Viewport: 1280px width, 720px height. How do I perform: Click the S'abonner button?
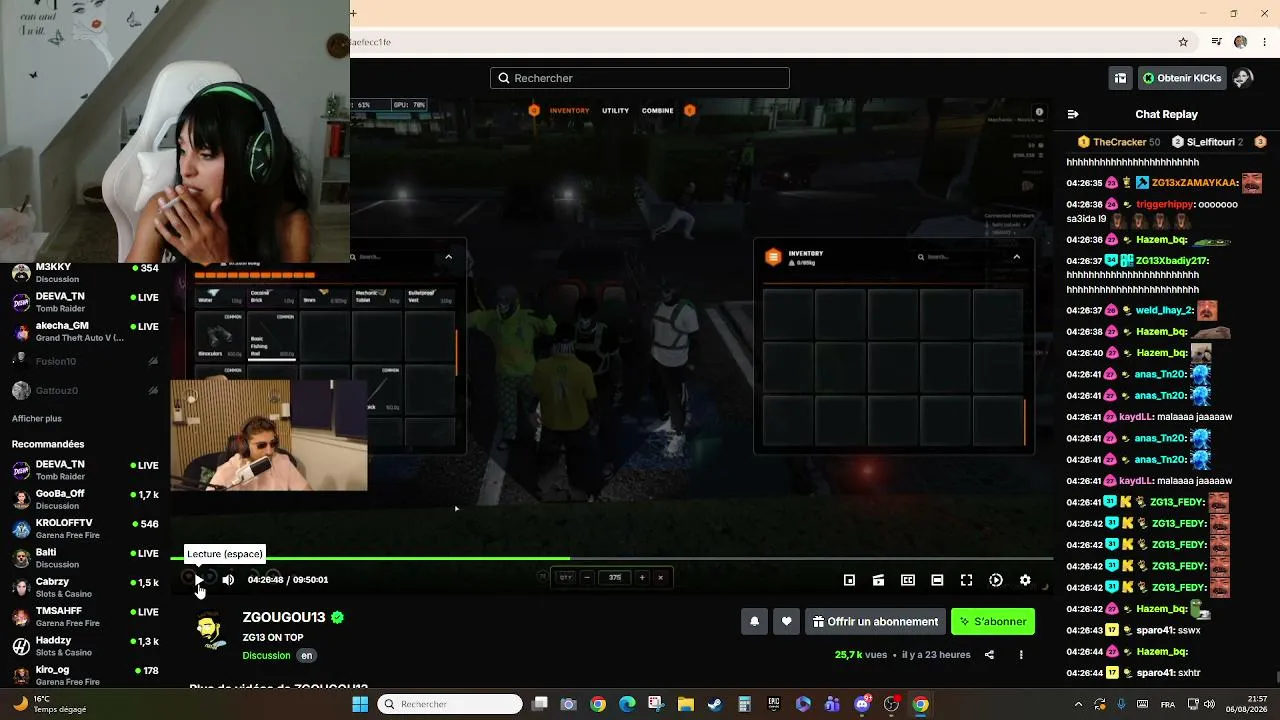(x=993, y=622)
